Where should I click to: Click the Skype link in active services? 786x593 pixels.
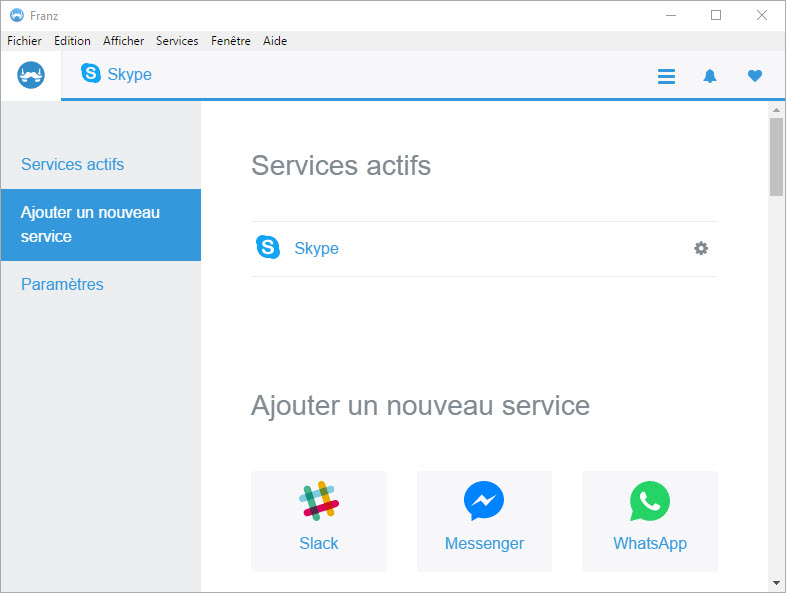pyautogui.click(x=316, y=248)
